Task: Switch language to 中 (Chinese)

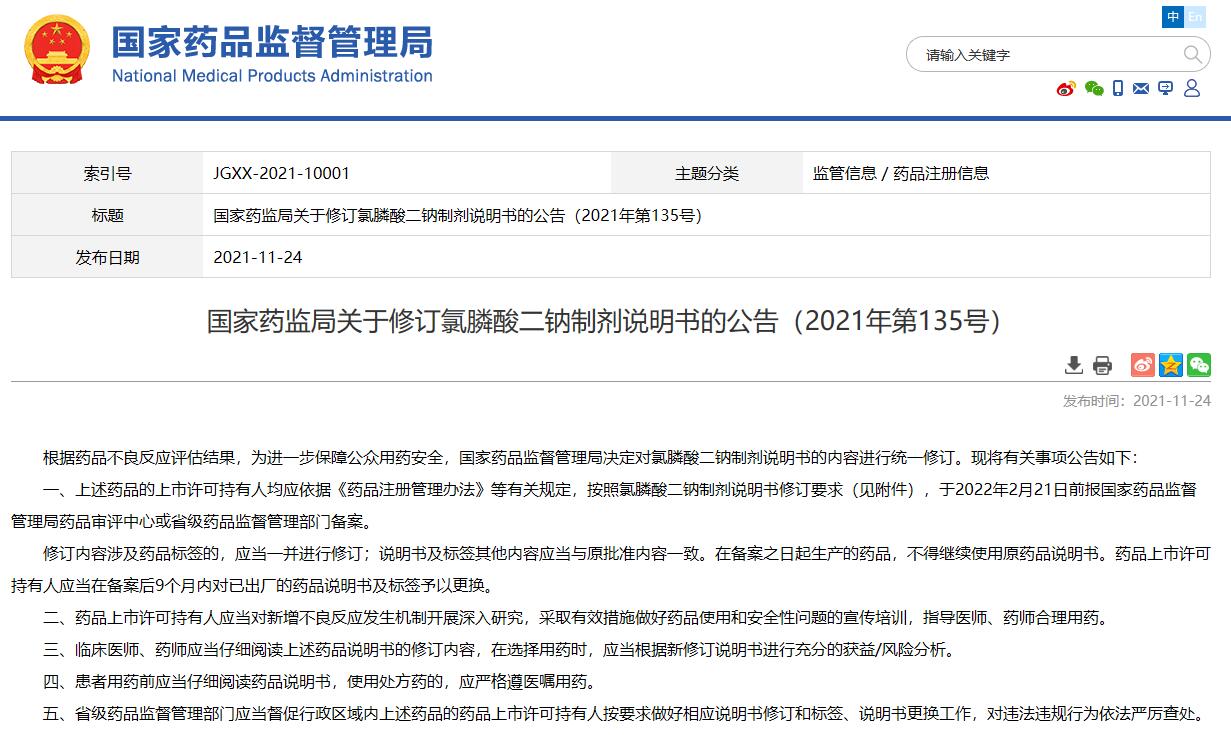Action: [1173, 17]
